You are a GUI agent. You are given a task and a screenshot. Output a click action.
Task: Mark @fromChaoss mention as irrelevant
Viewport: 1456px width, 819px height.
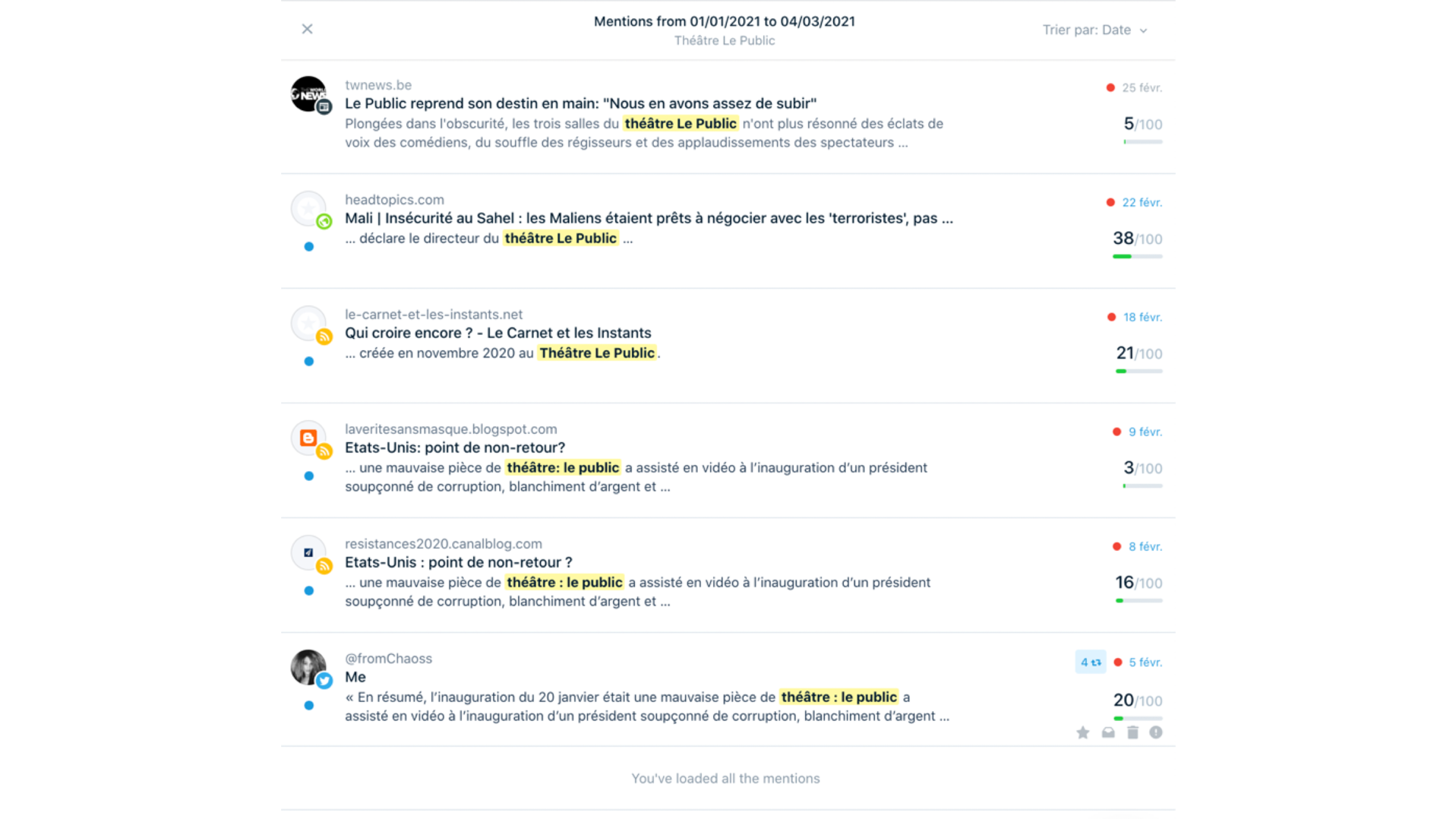pyautogui.click(x=1155, y=732)
